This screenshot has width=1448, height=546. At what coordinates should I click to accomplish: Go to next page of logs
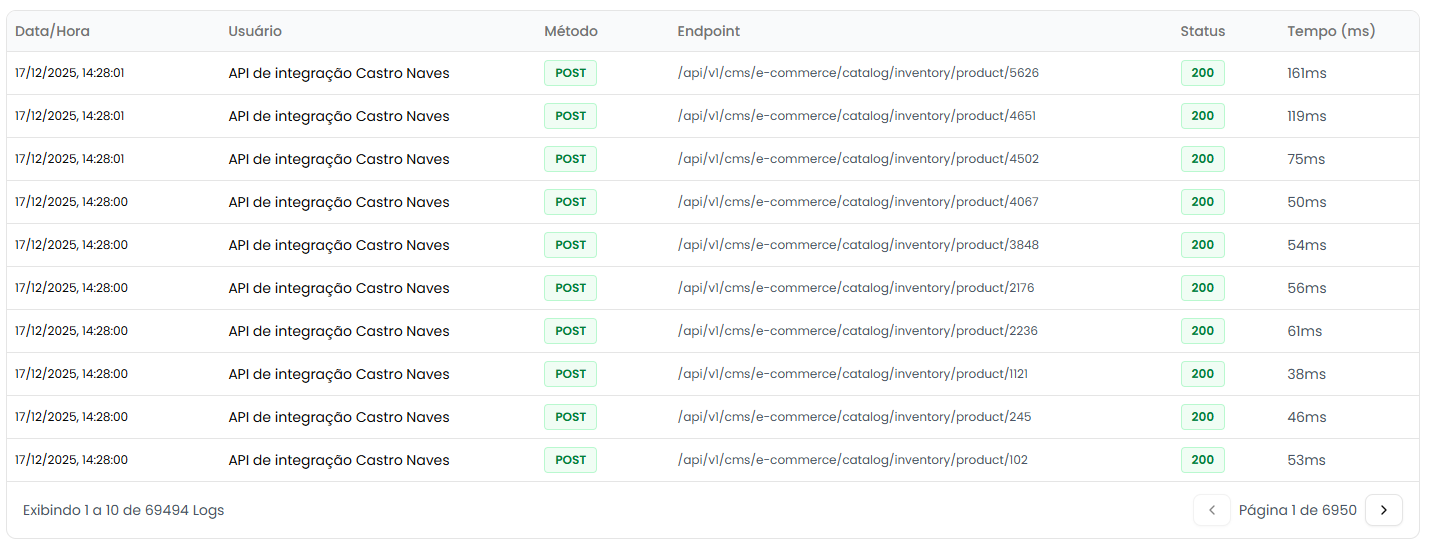[1383, 510]
